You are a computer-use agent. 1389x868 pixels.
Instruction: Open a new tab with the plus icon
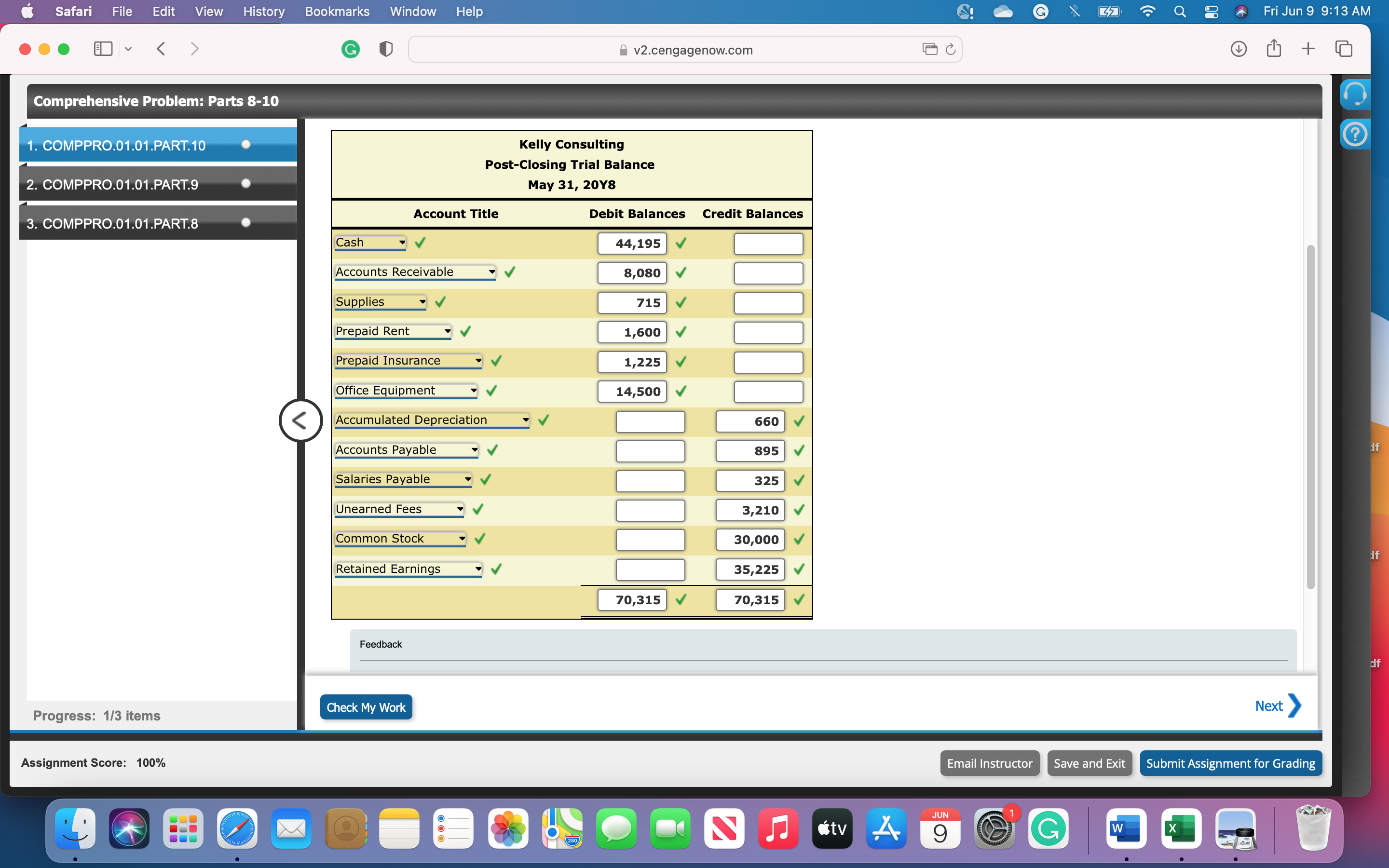(1308, 49)
